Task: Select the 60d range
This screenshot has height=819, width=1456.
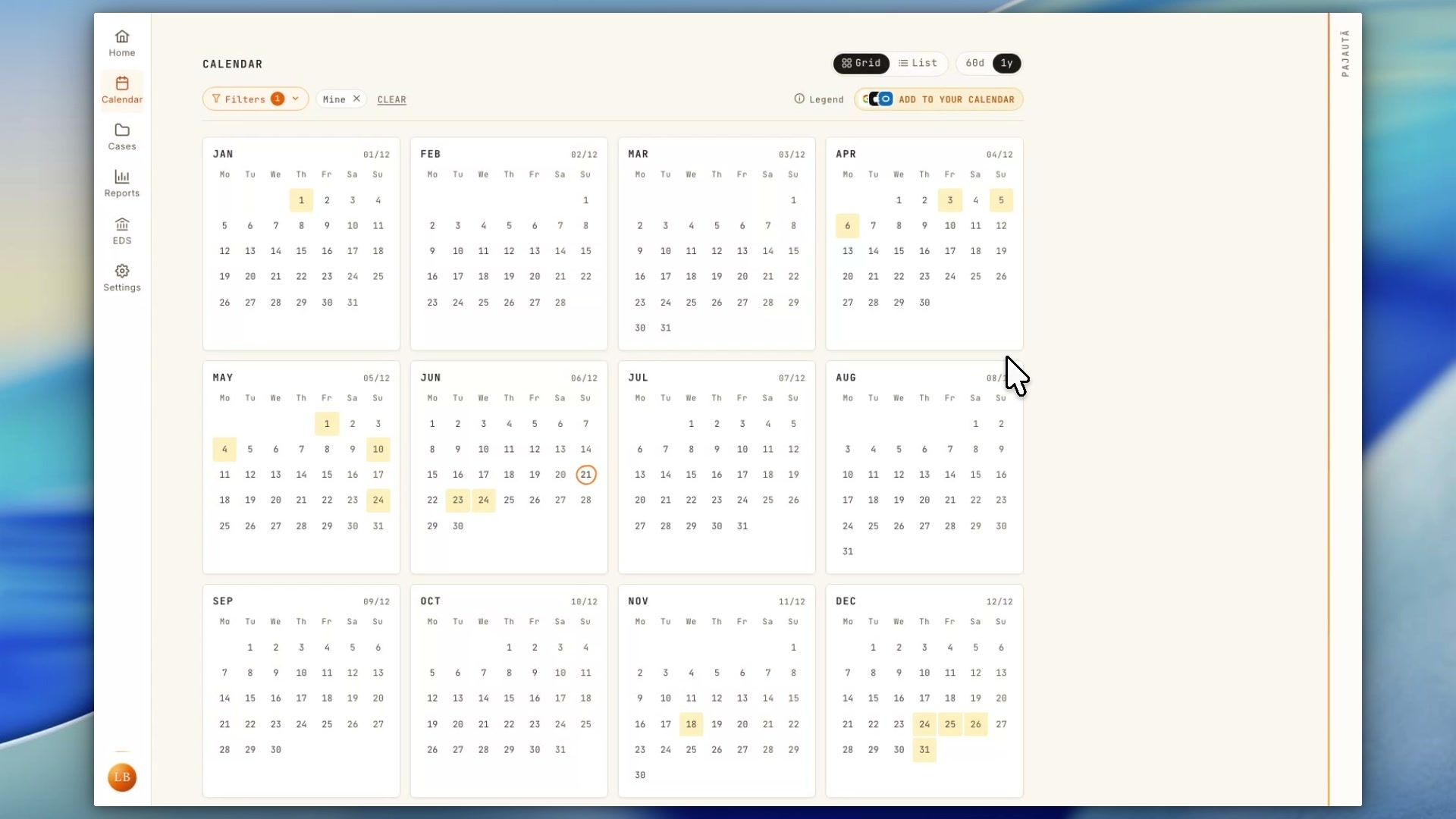Action: click(975, 63)
